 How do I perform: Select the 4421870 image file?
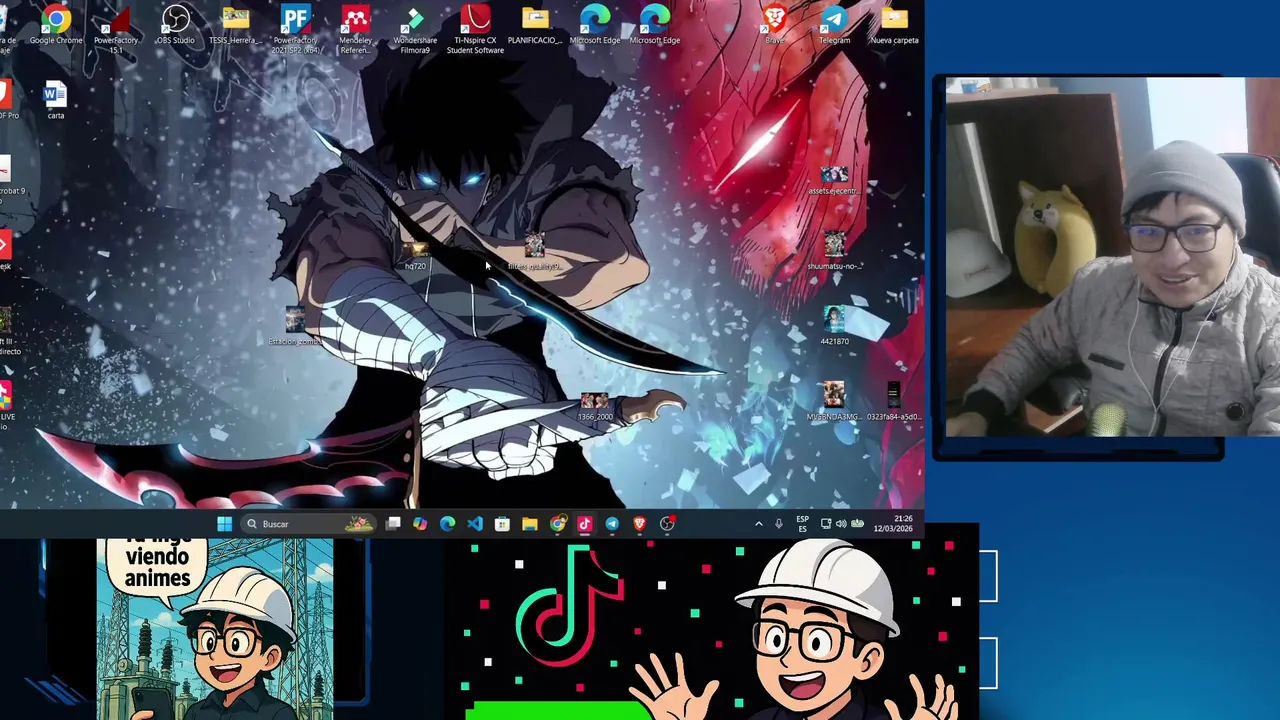pos(834,325)
